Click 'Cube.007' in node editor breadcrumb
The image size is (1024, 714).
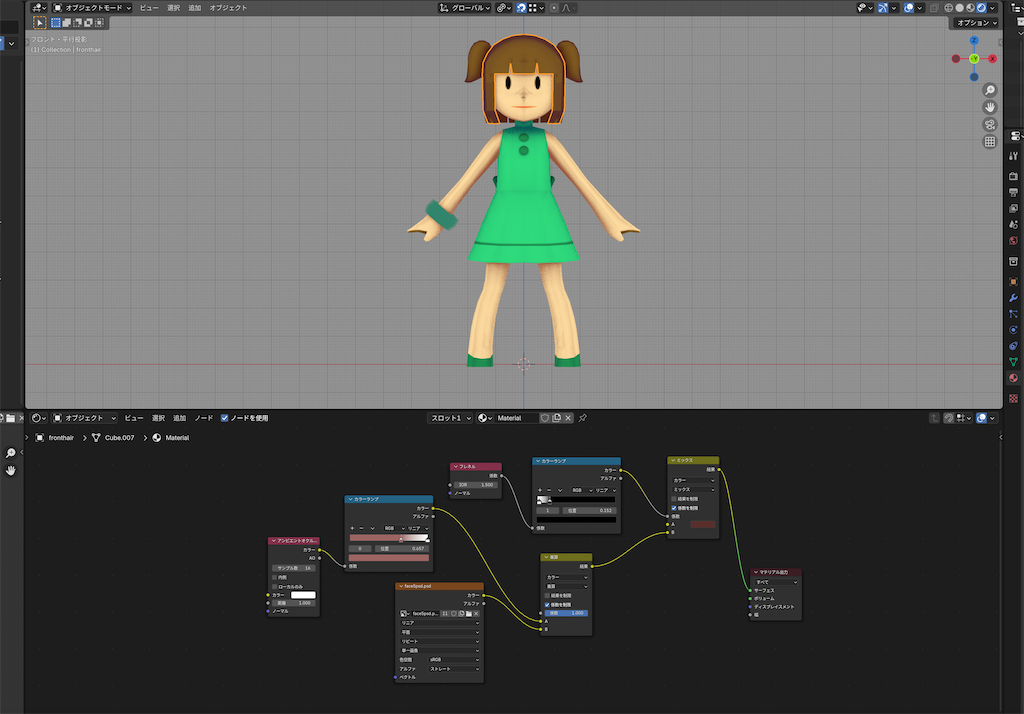[x=120, y=438]
